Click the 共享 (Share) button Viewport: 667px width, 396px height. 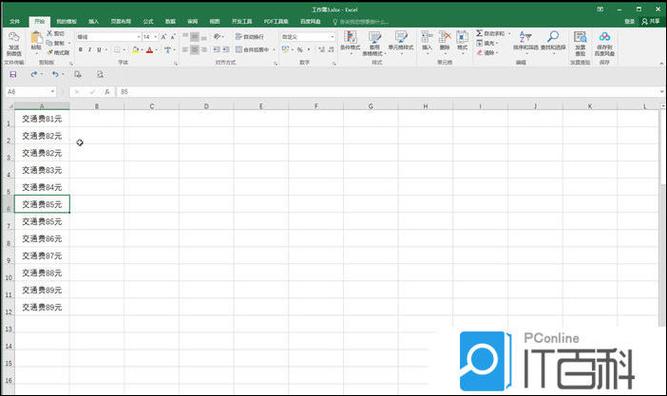(650, 21)
